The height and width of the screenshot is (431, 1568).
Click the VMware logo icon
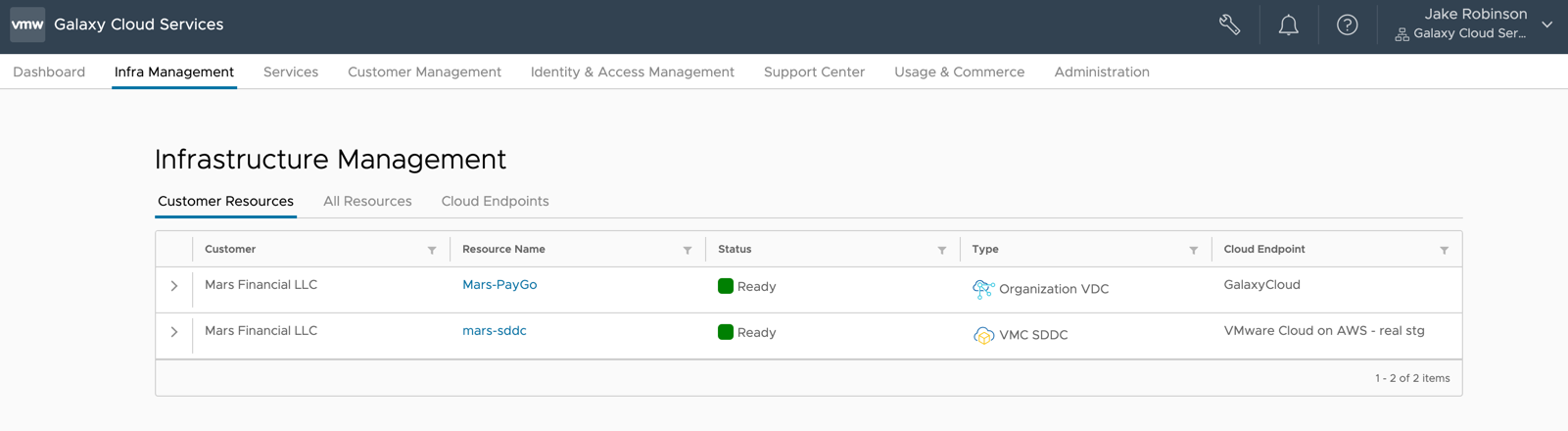point(27,24)
